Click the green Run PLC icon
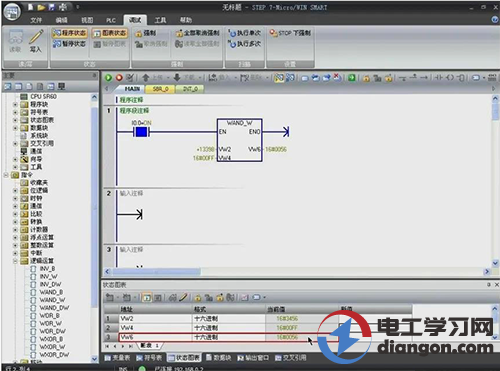The width and height of the screenshot is (500, 371). pyautogui.click(x=108, y=78)
